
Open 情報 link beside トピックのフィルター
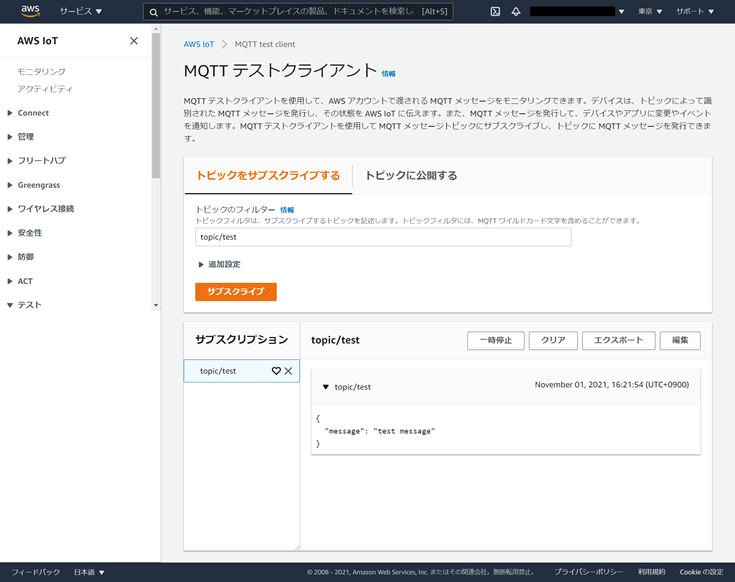coord(287,210)
